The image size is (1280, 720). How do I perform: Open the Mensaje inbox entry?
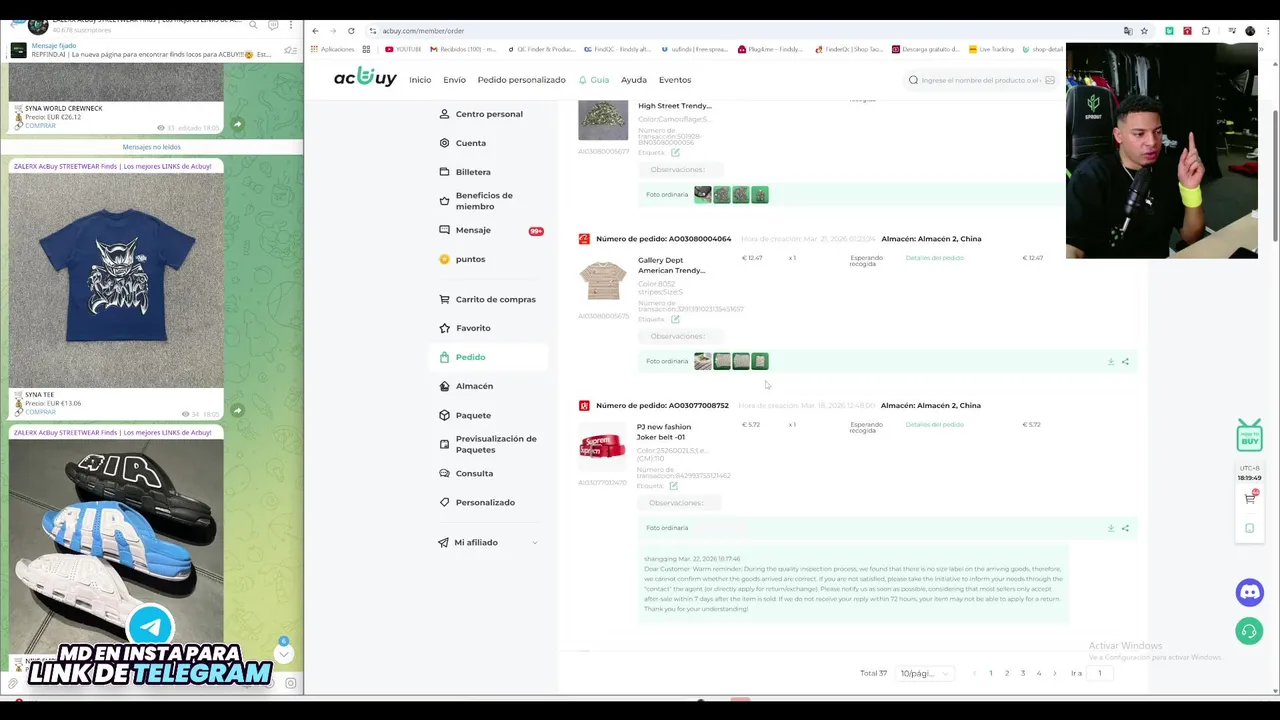click(x=473, y=230)
